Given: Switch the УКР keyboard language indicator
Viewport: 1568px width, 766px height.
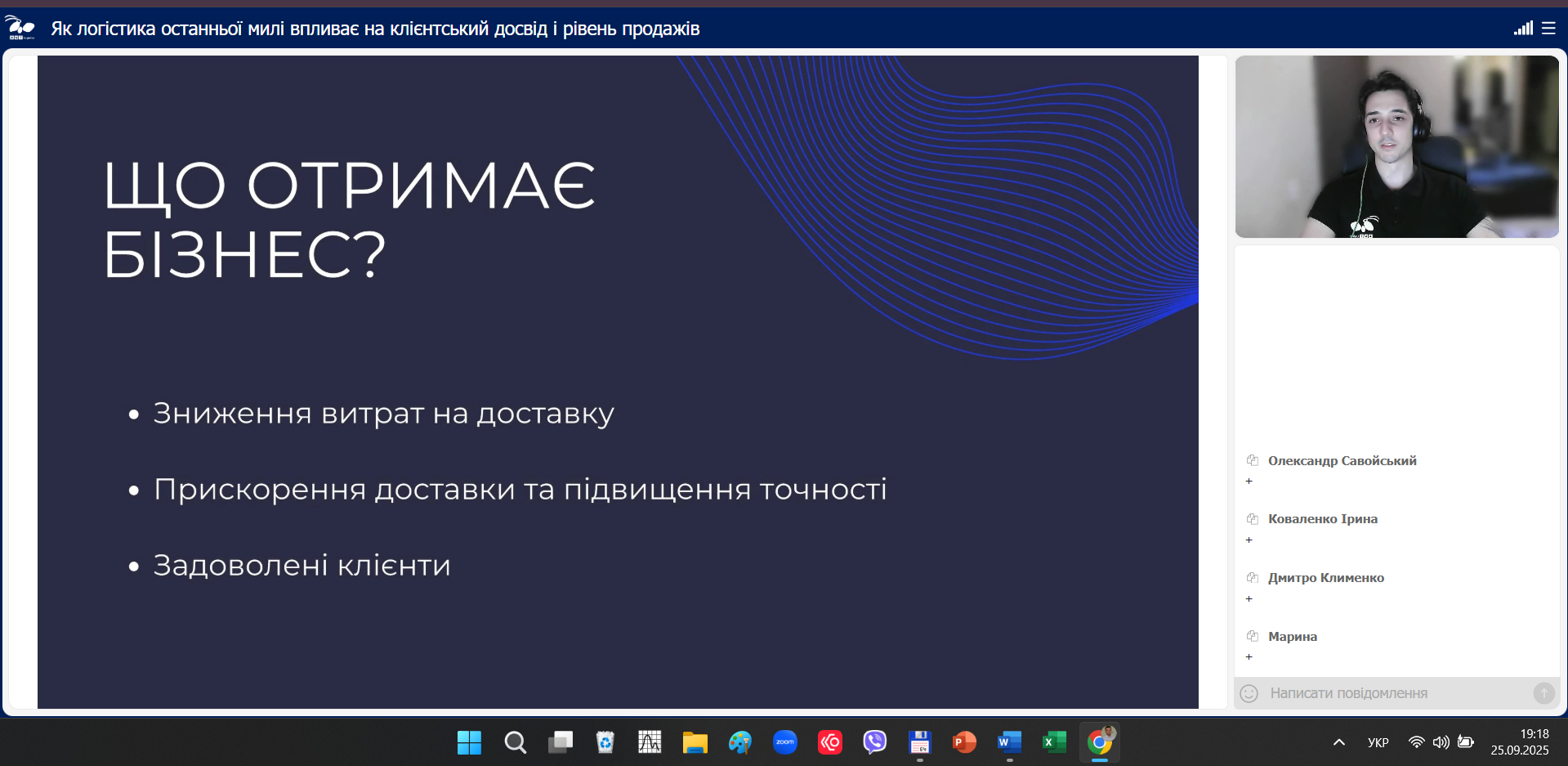Looking at the screenshot, I should pyautogui.click(x=1378, y=742).
